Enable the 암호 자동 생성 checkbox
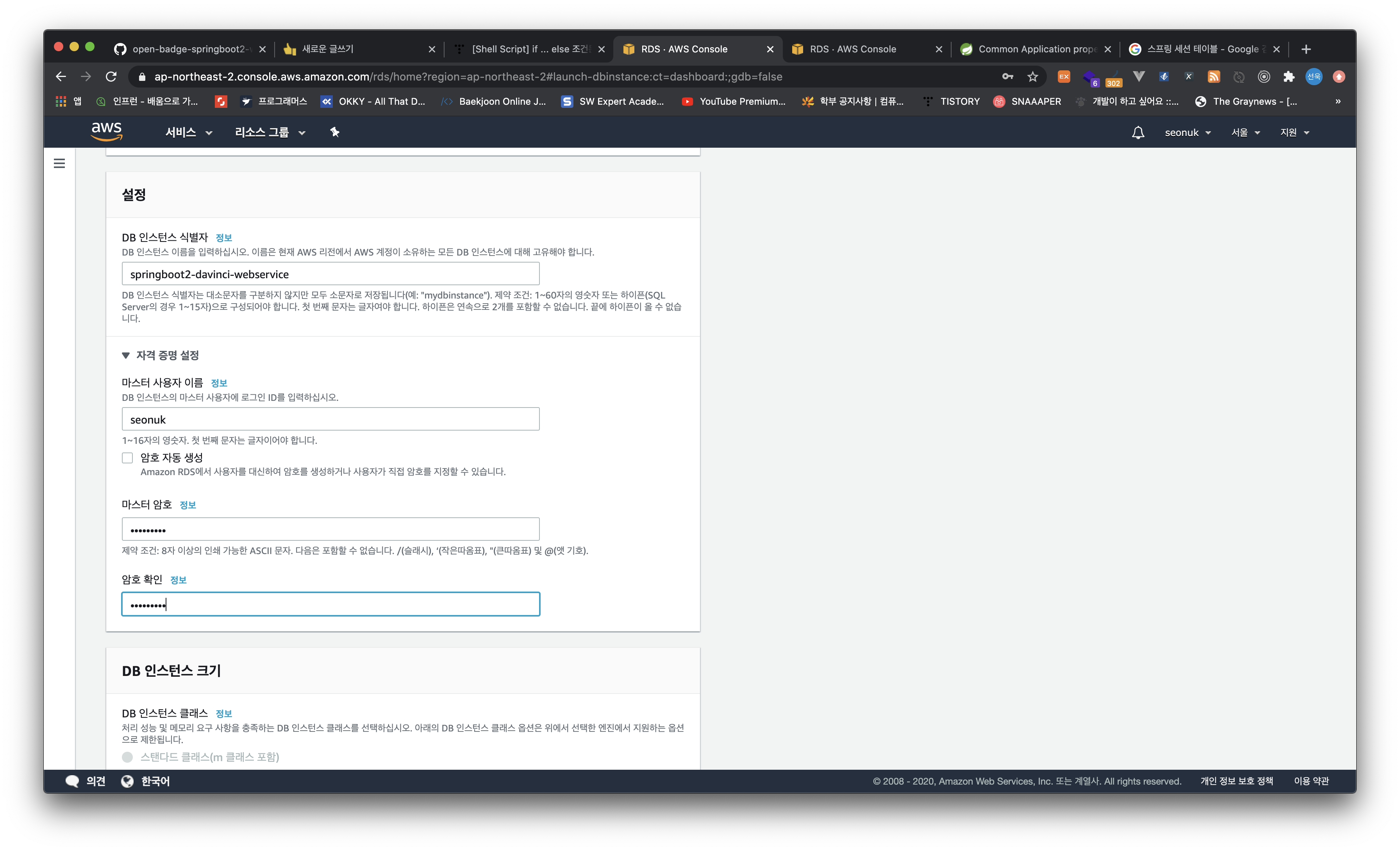 127,458
